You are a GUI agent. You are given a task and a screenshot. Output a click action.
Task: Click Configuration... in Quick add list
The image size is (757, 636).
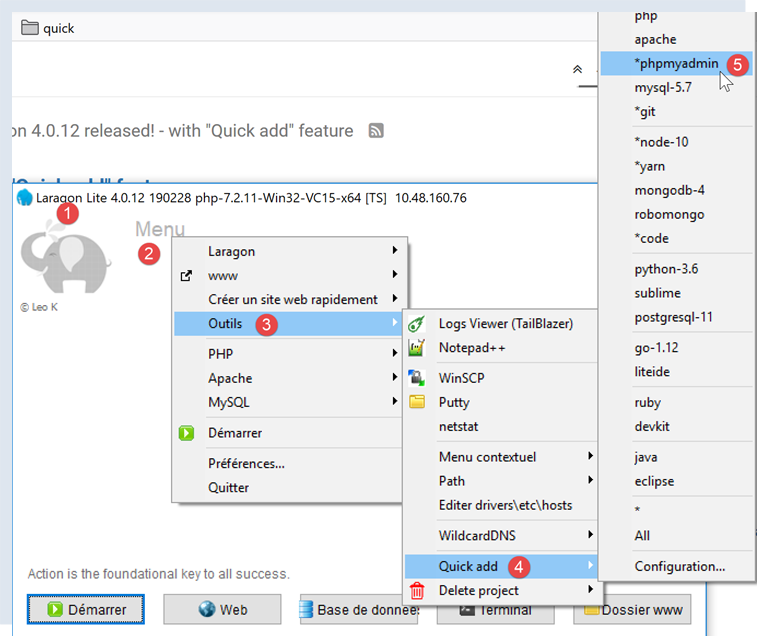click(679, 567)
